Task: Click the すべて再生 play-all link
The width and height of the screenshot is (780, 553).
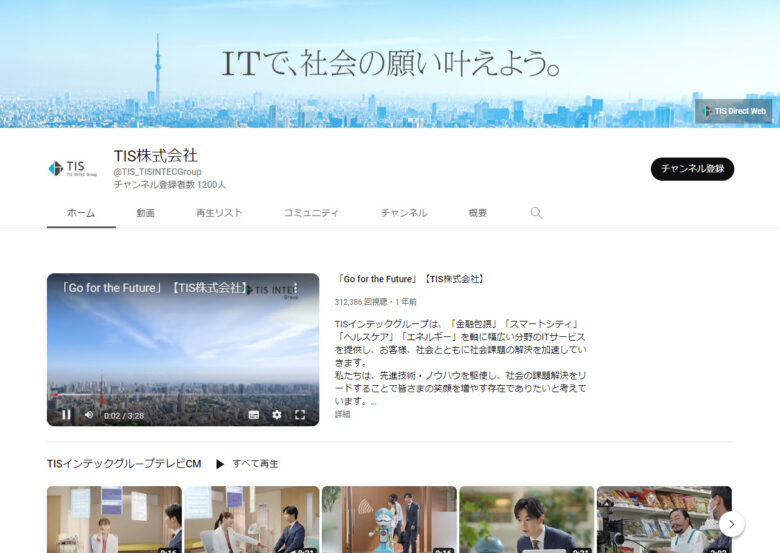Action: click(x=255, y=464)
